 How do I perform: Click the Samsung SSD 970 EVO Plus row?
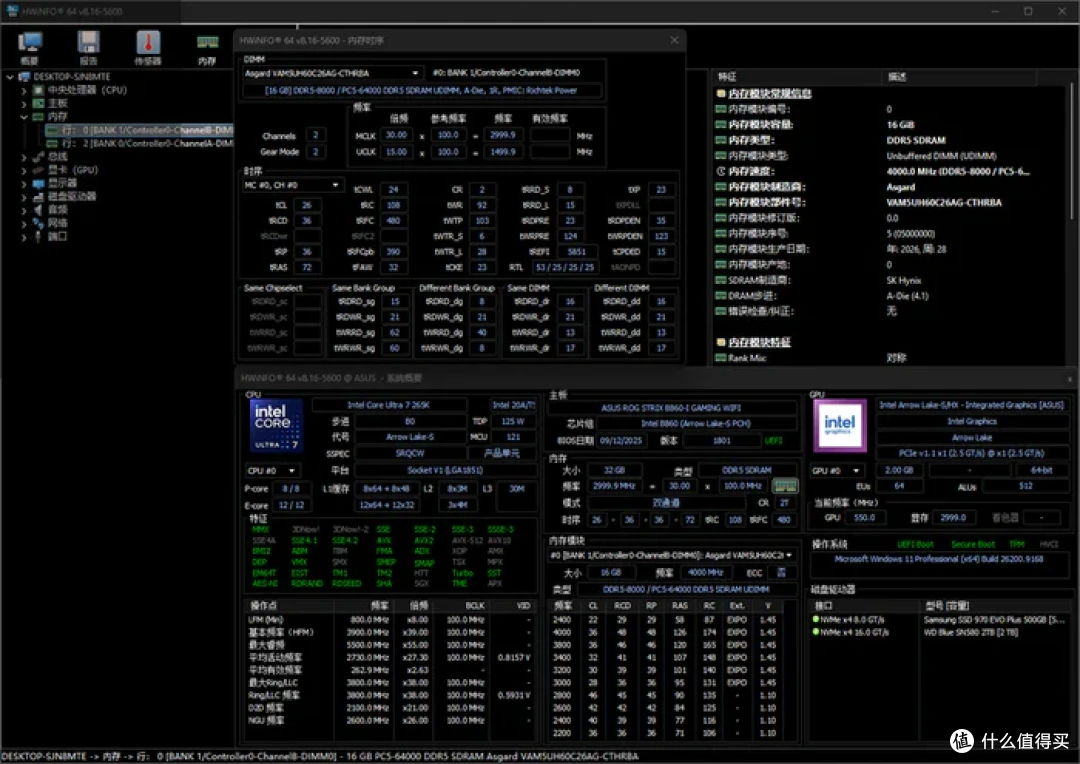939,620
